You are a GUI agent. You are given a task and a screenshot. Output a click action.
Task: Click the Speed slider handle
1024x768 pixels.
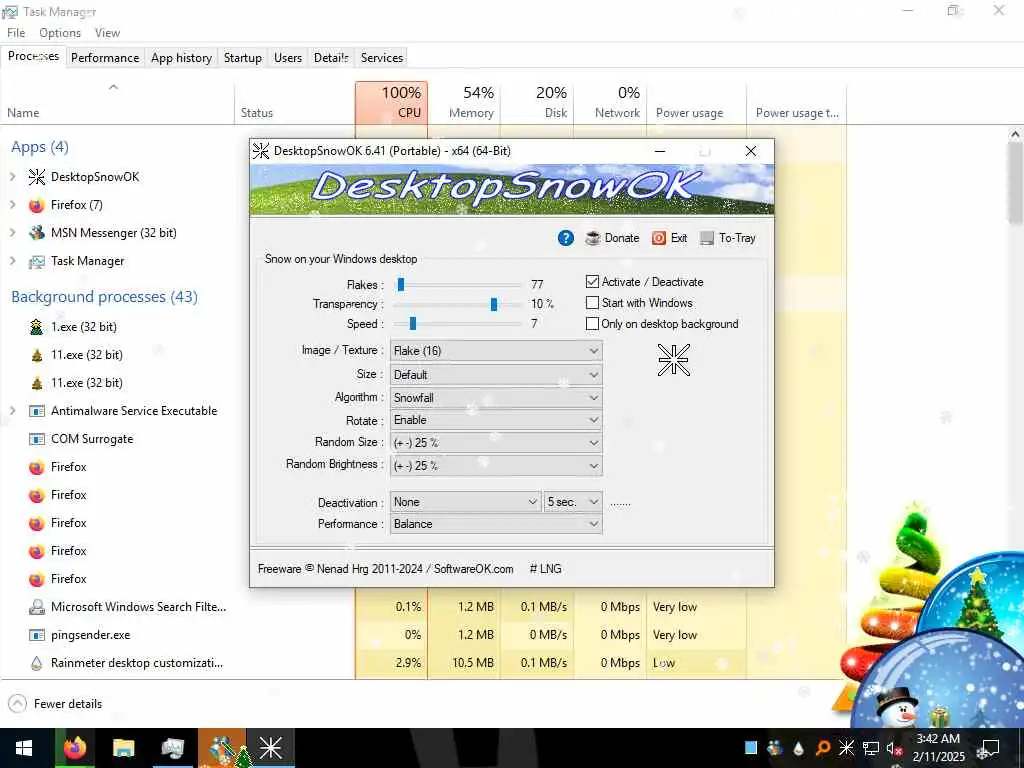pos(413,324)
